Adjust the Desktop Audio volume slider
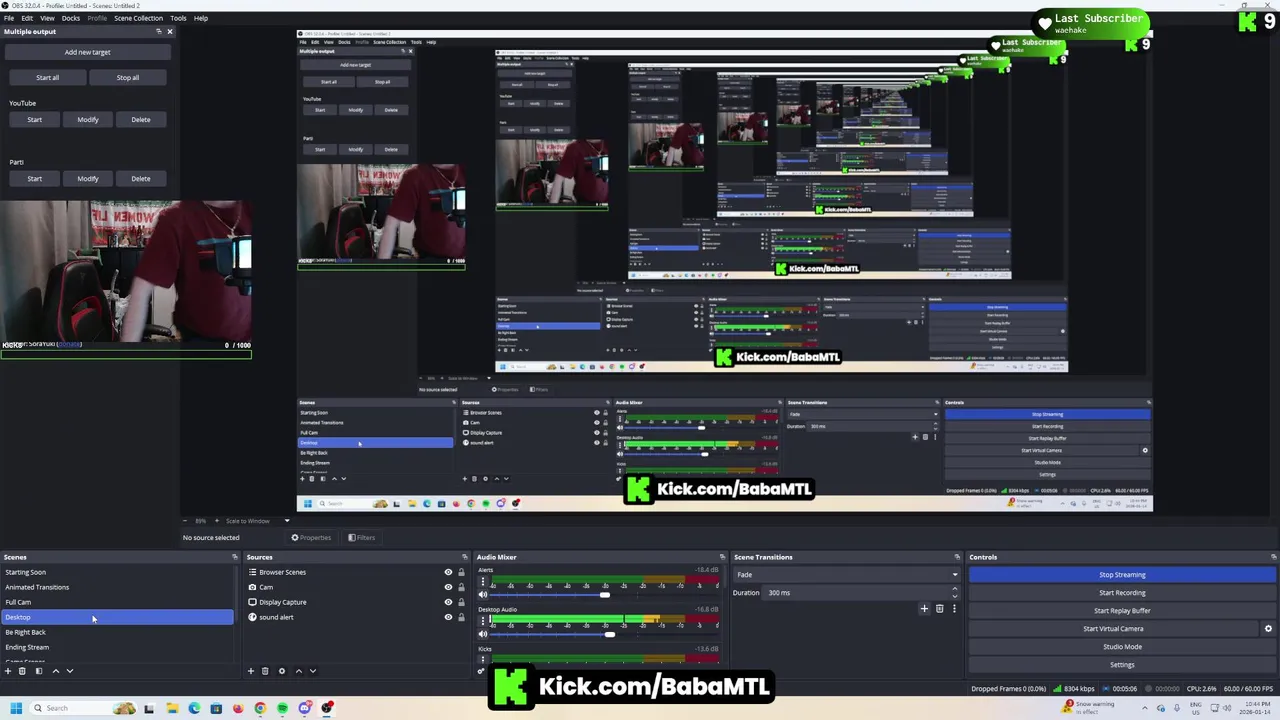1280x720 pixels. 609,634
